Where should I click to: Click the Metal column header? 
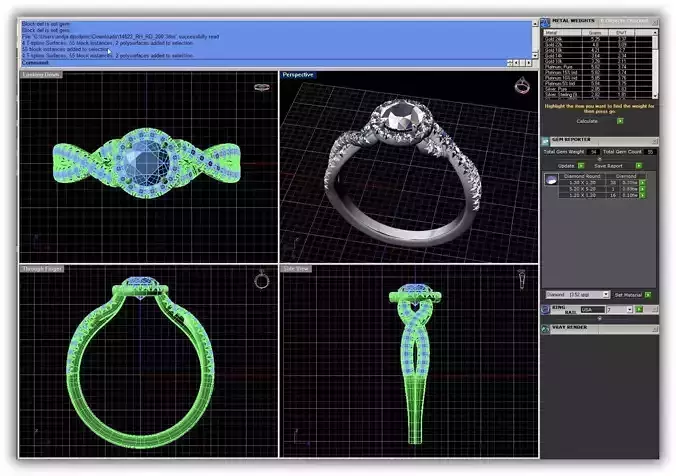562,32
